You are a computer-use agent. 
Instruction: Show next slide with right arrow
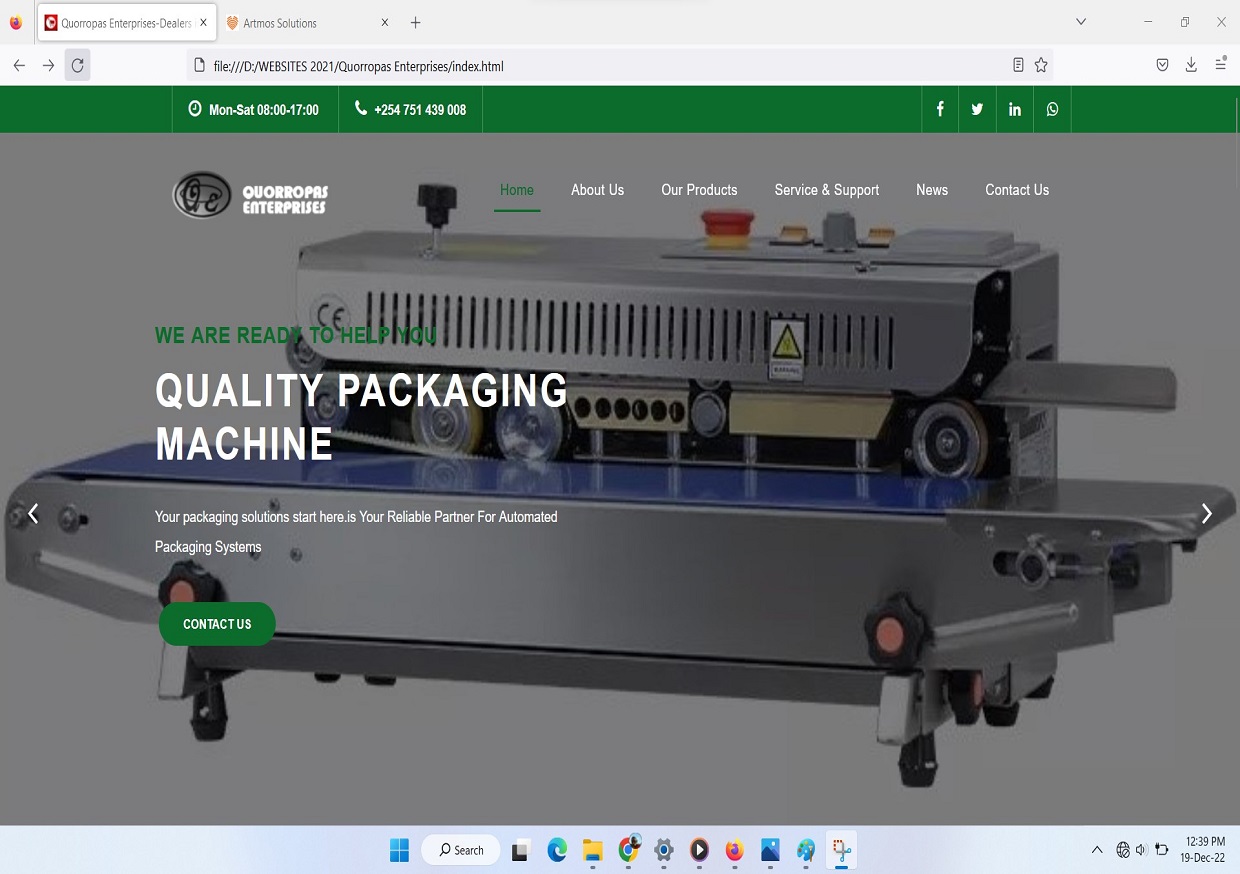coord(1206,513)
